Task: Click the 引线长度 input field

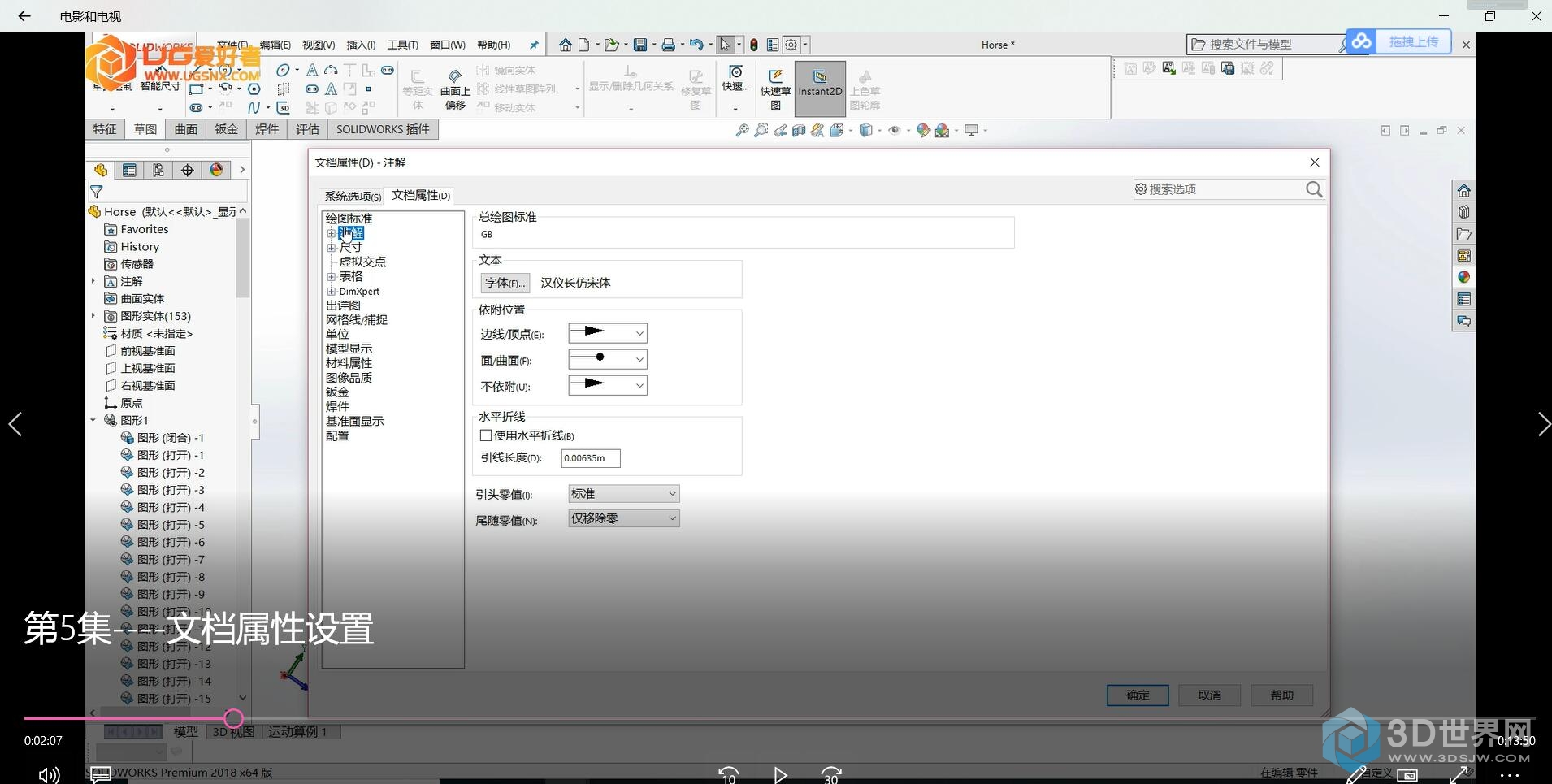Action: coord(591,458)
